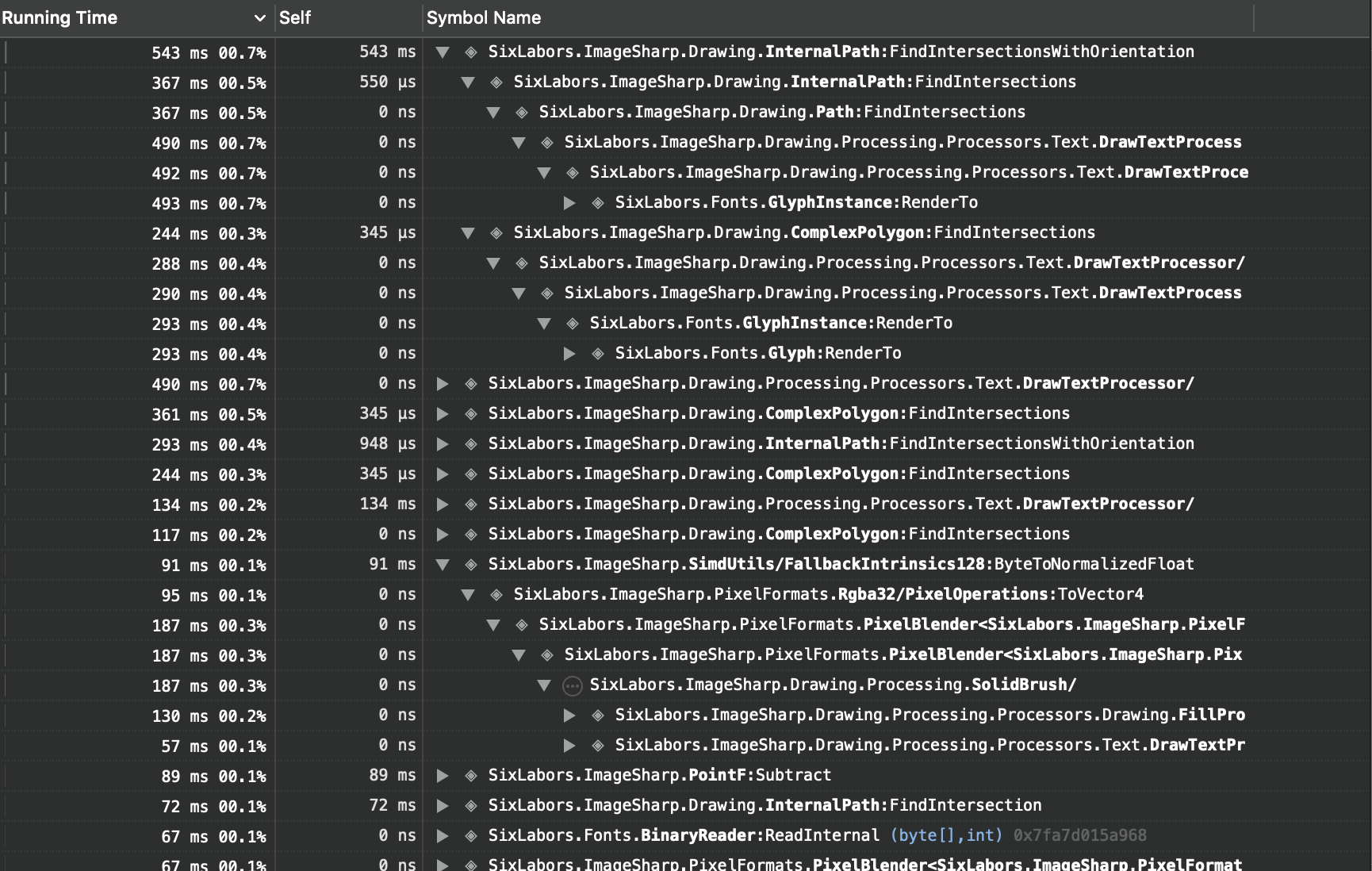Click symbol icon of 72 ms InternalPath:FindIntersection
The height and width of the screenshot is (871, 1372).
point(471,806)
